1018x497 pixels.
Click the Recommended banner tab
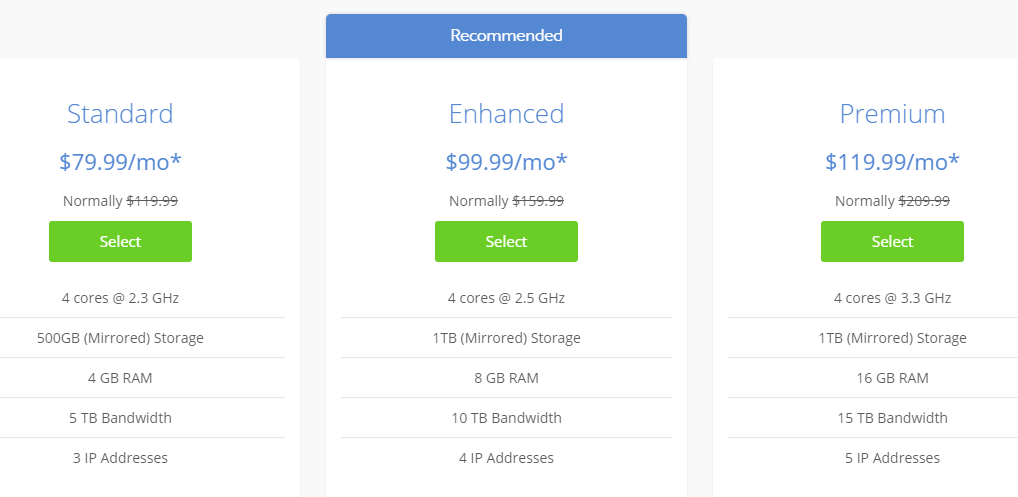pyautogui.click(x=506, y=36)
